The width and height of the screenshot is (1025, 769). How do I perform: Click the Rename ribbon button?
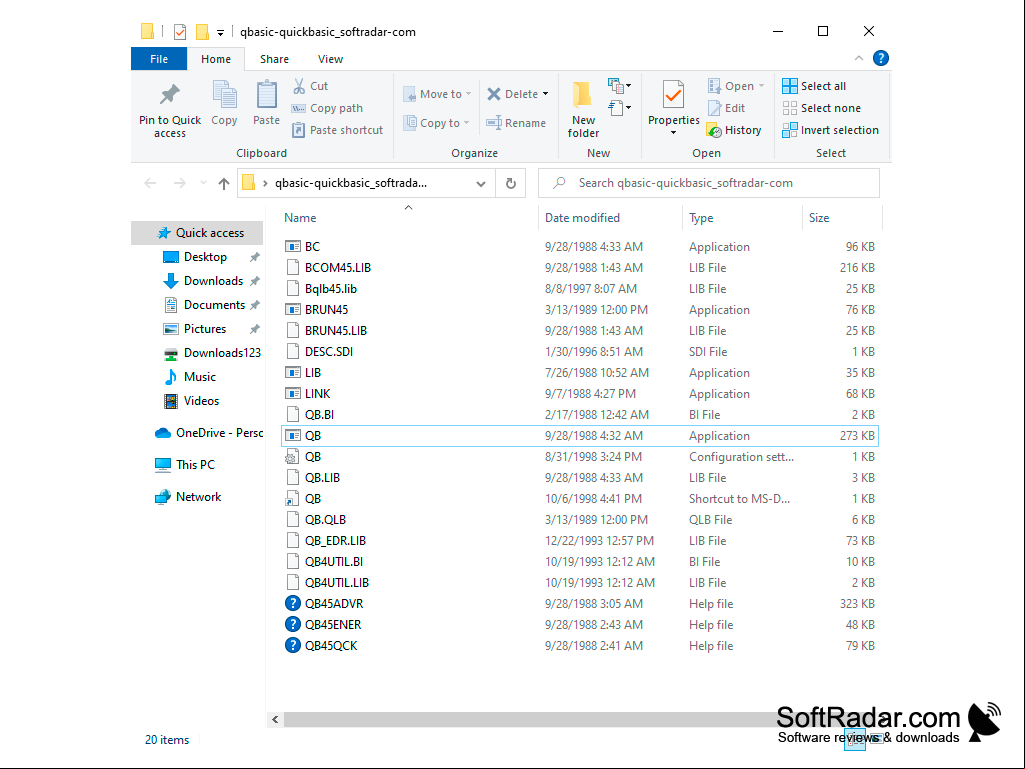click(516, 123)
